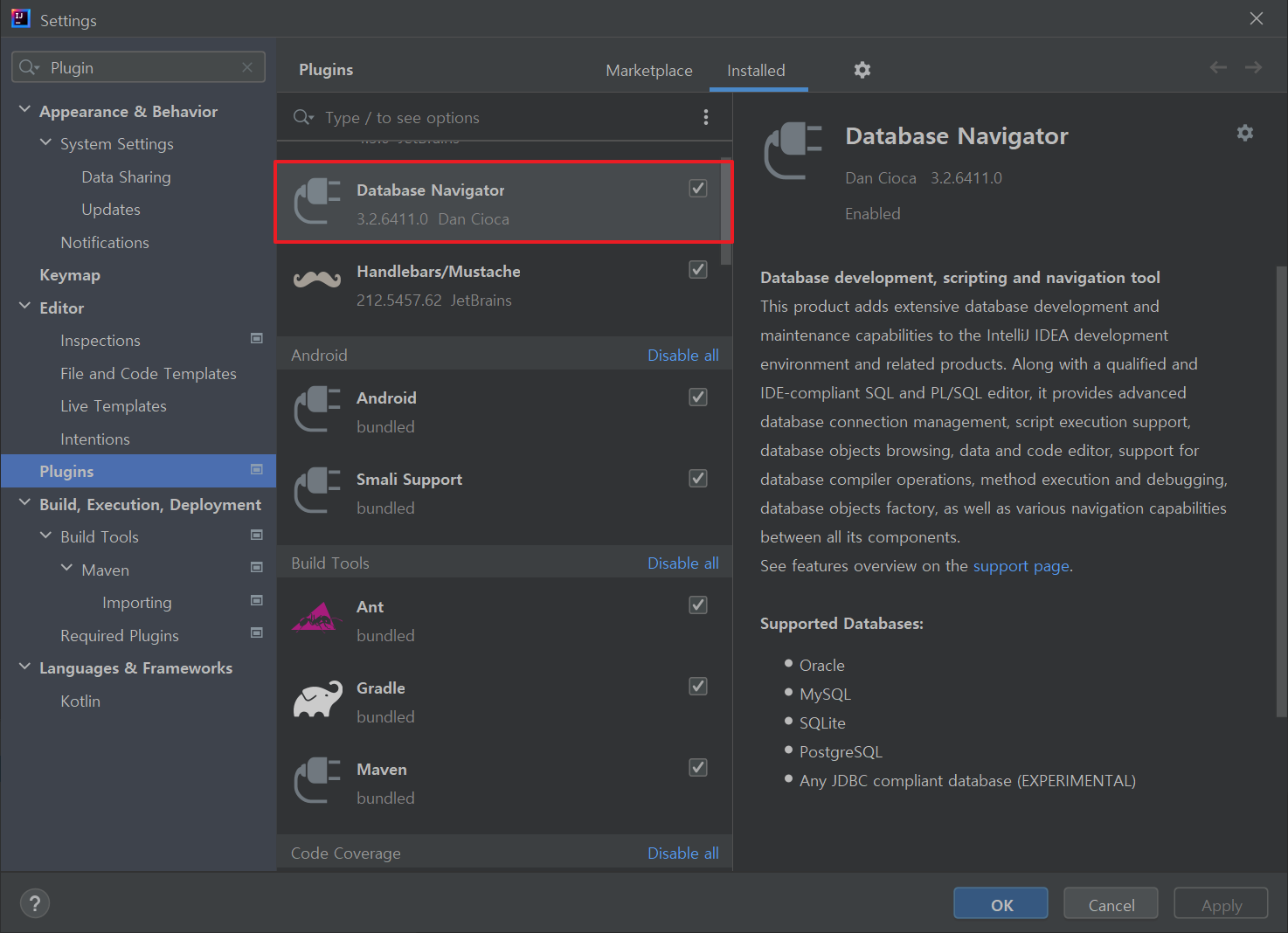Viewport: 1288px width, 933px height.
Task: Click the Apply button
Action: coord(1221,904)
